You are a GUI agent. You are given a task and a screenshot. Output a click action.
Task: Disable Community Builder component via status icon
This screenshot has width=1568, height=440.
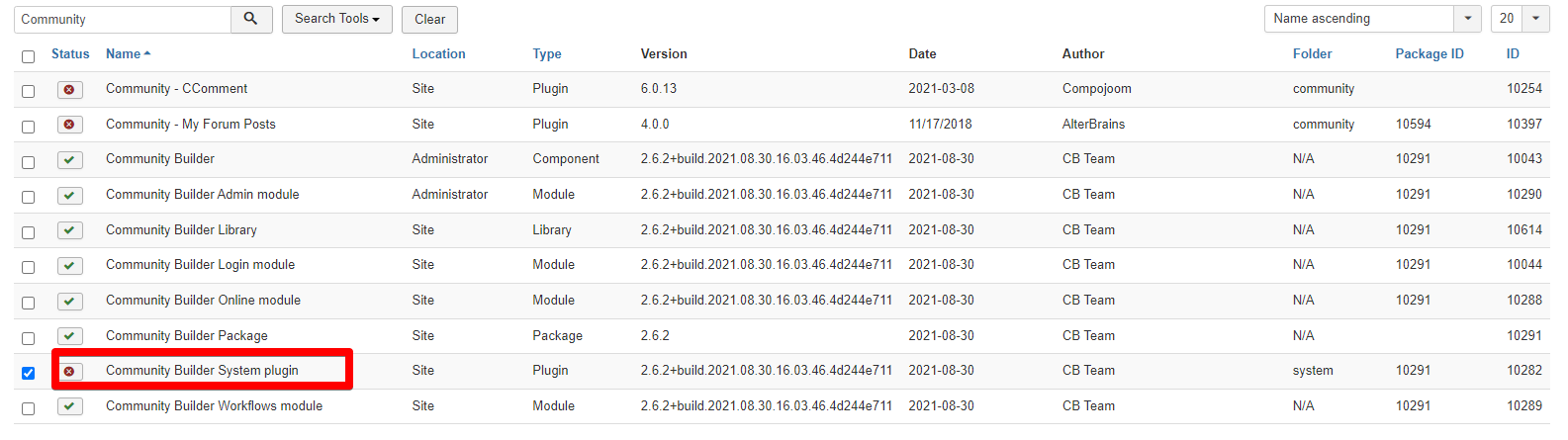click(x=69, y=159)
